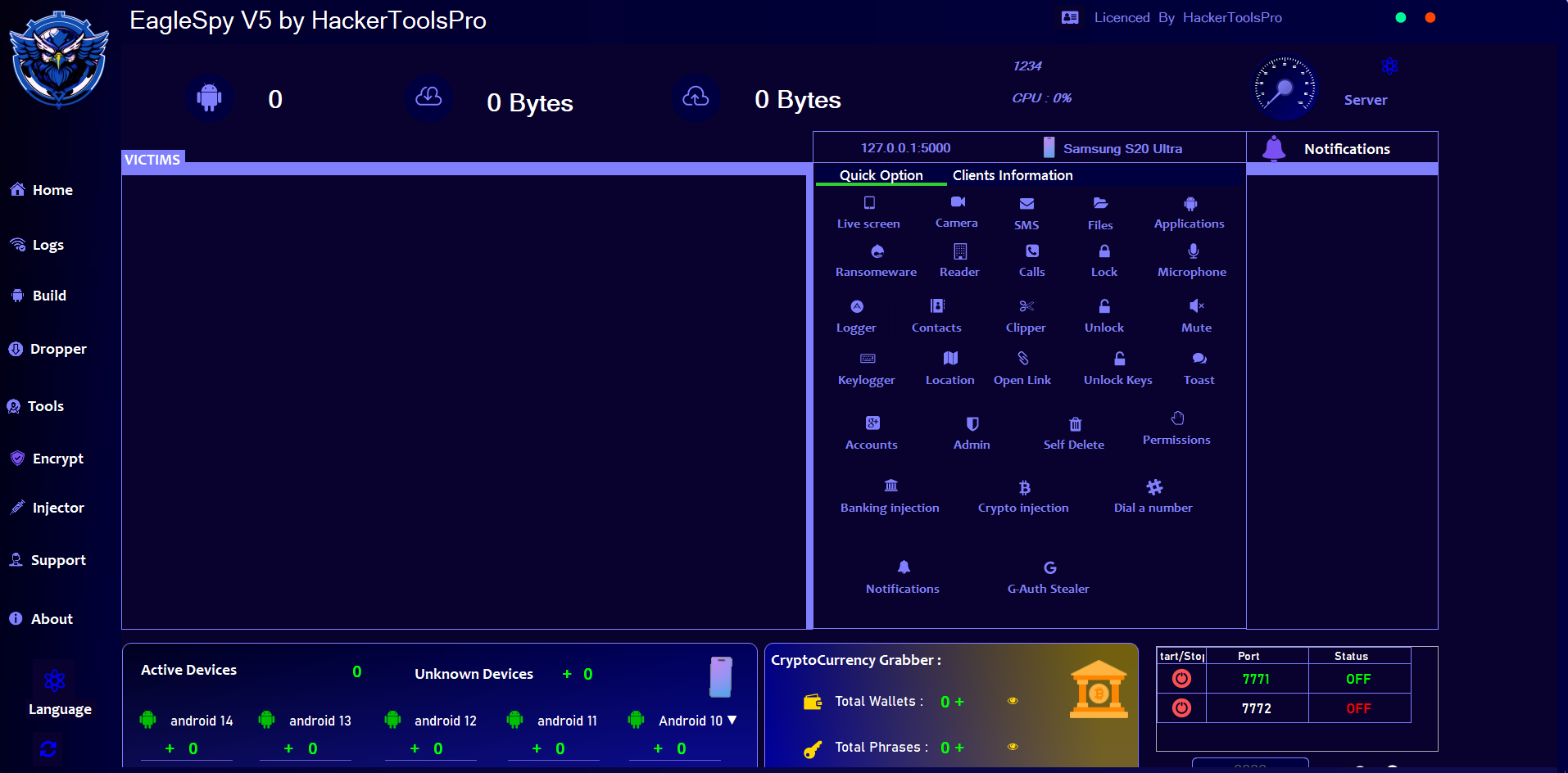Image resolution: width=1568 pixels, height=773 pixels.
Task: Click the android 12 device count label
Action: tap(446, 721)
